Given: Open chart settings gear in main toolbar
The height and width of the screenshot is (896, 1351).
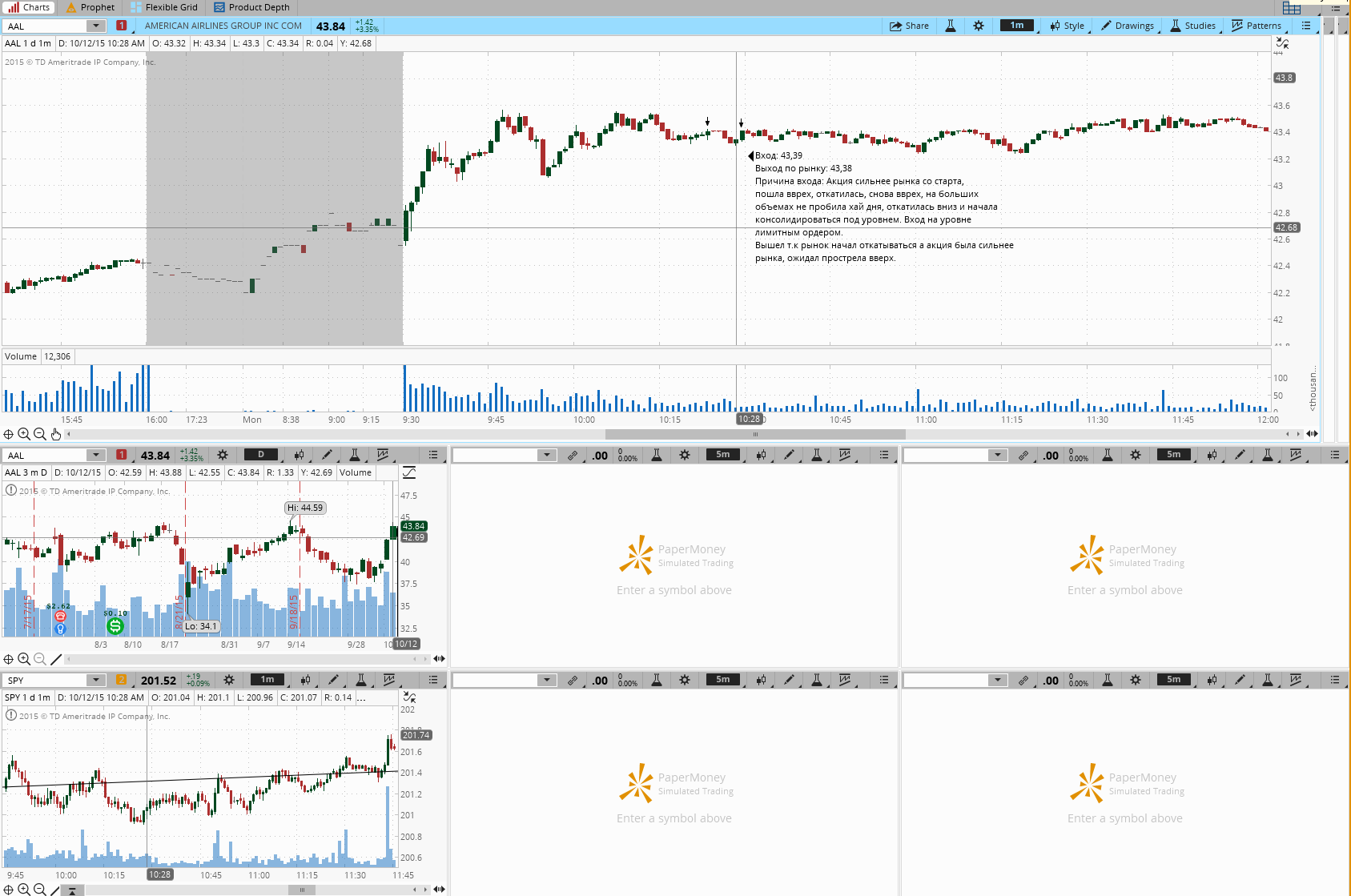Looking at the screenshot, I should click(x=979, y=26).
